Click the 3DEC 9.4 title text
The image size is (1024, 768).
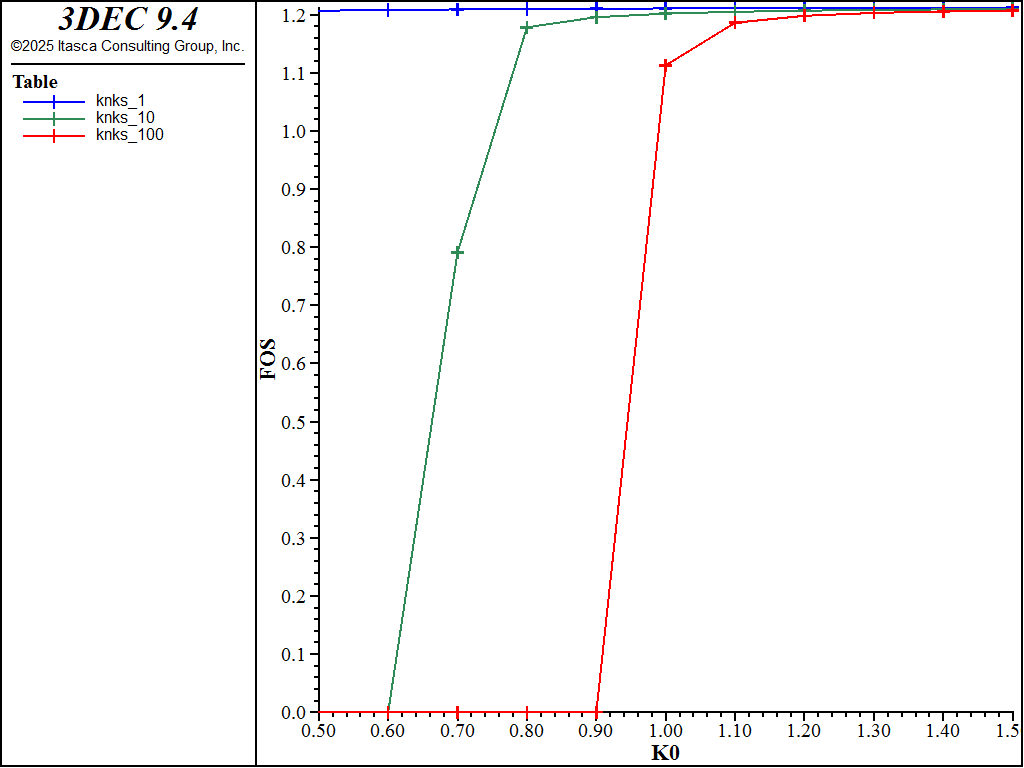(x=127, y=20)
